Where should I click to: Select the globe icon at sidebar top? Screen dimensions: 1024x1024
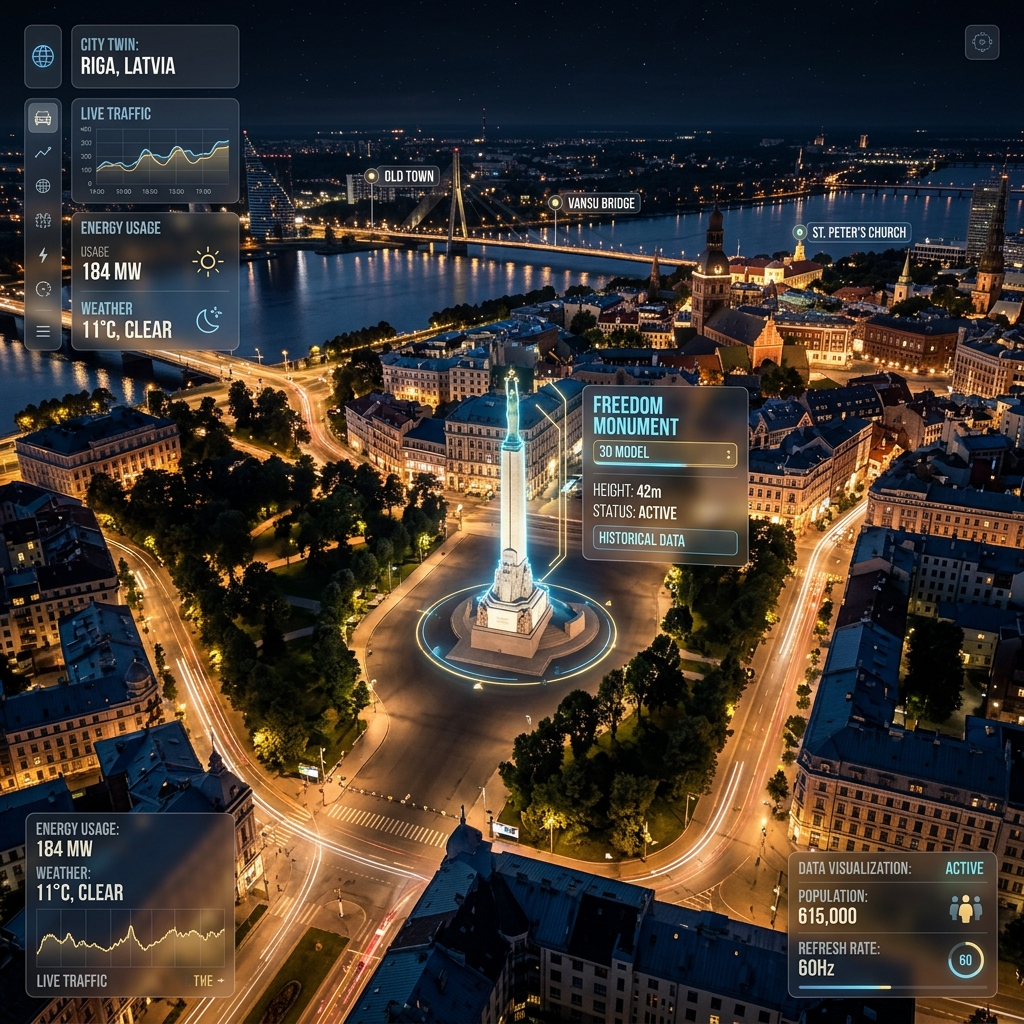click(42, 57)
